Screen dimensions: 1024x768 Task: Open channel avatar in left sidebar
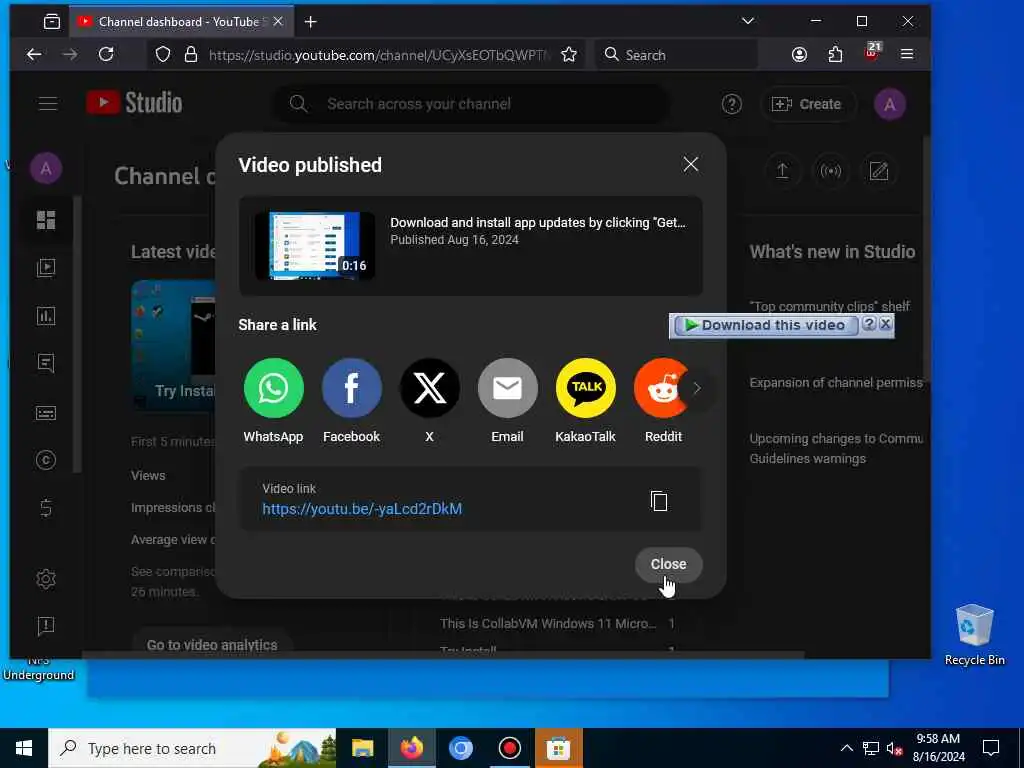46,168
